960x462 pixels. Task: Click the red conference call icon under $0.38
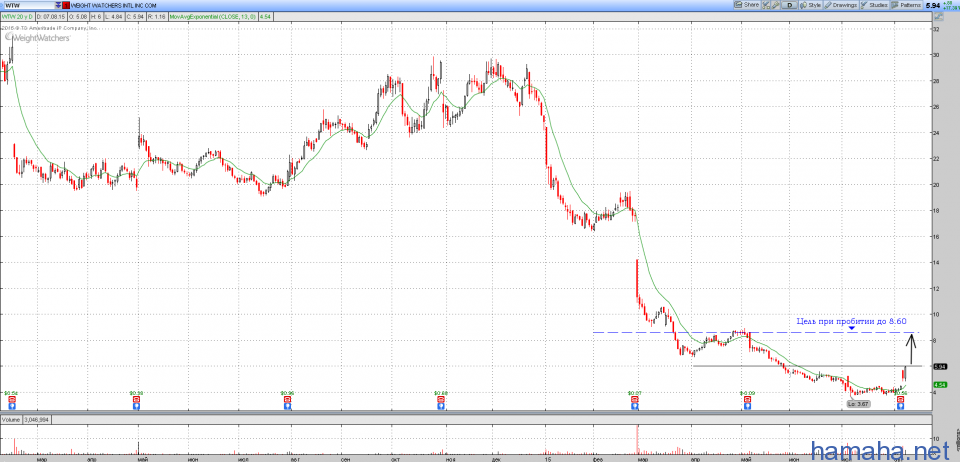tap(138, 398)
